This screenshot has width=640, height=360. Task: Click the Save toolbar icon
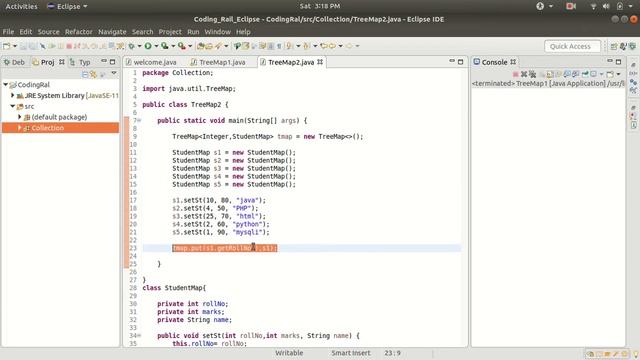(x=23, y=46)
